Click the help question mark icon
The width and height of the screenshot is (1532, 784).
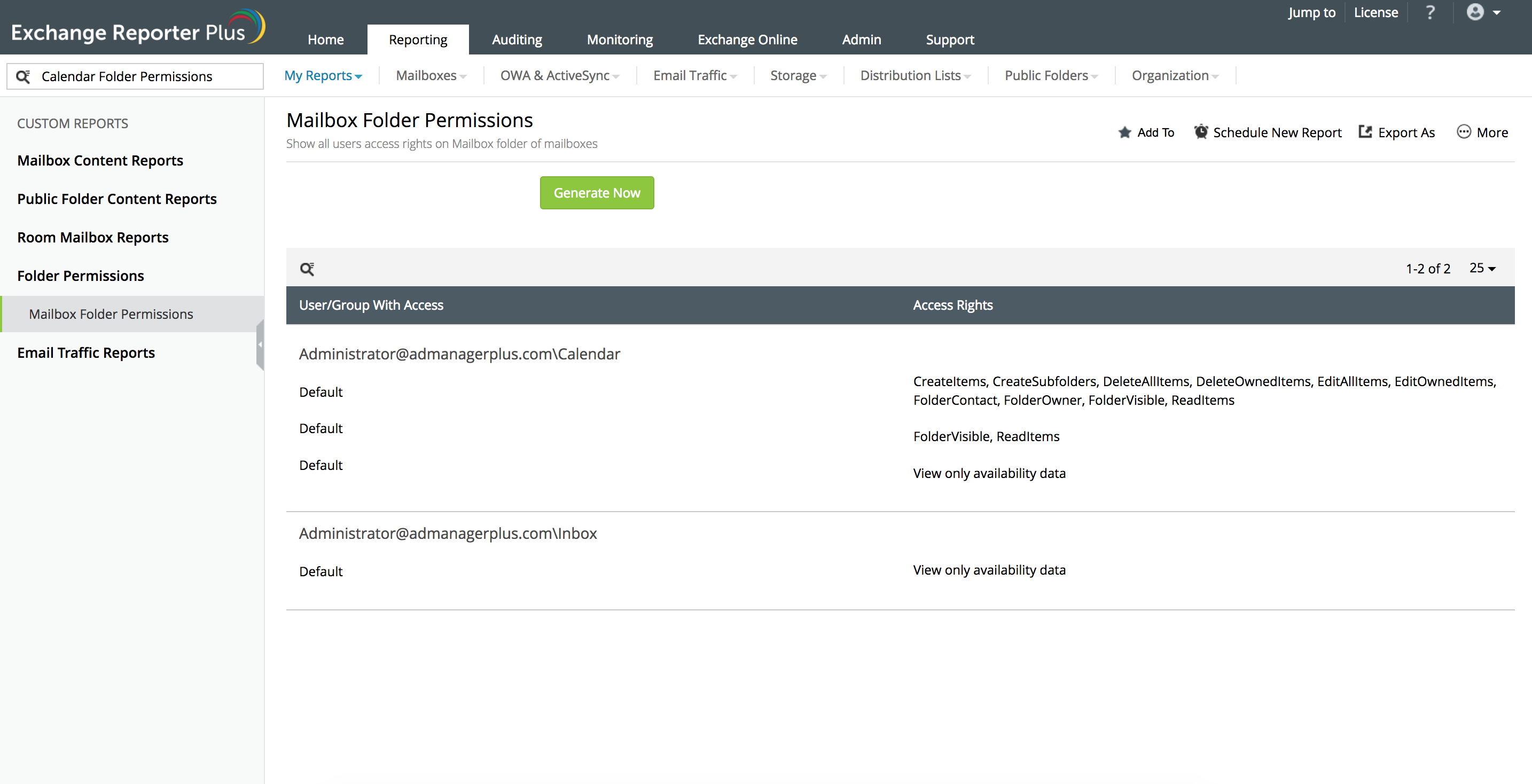tap(1431, 12)
